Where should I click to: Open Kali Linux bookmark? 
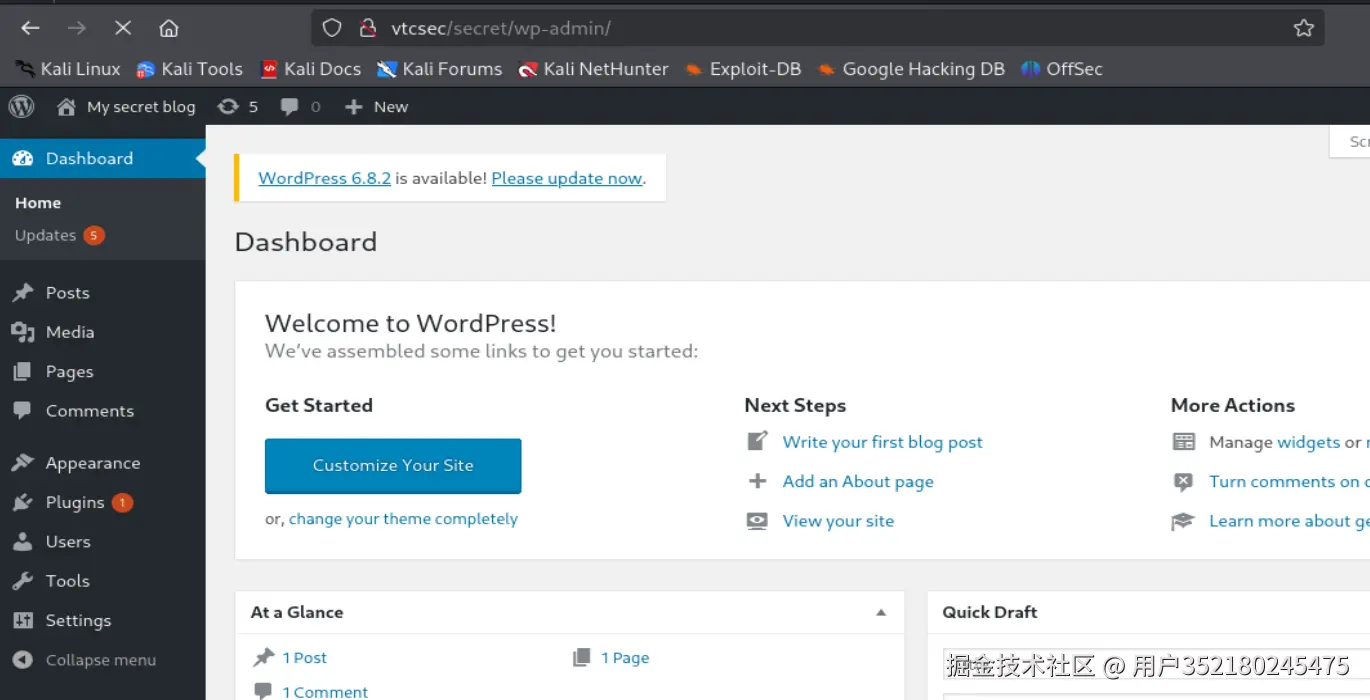click(68, 69)
